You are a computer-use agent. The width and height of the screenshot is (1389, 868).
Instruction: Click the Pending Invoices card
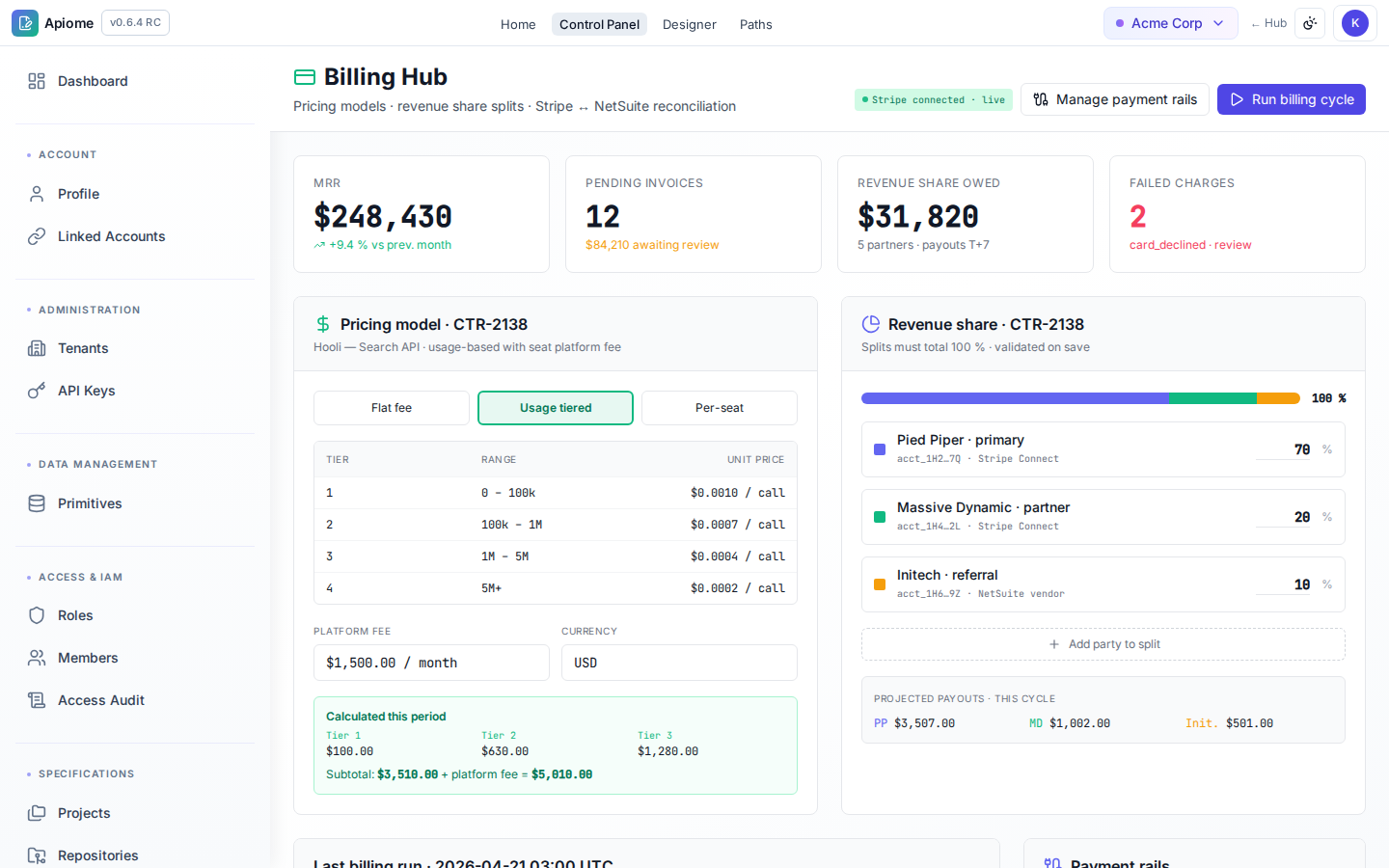(x=694, y=214)
